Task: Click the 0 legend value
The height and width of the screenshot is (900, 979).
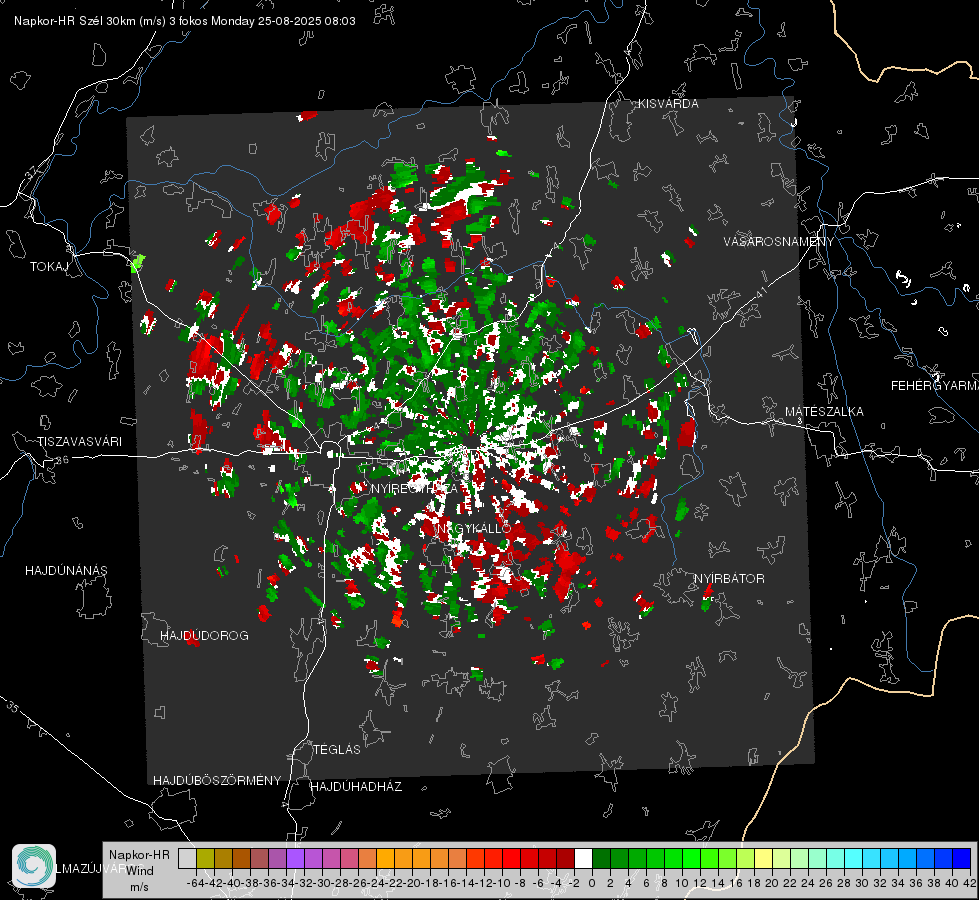Action: point(592,883)
